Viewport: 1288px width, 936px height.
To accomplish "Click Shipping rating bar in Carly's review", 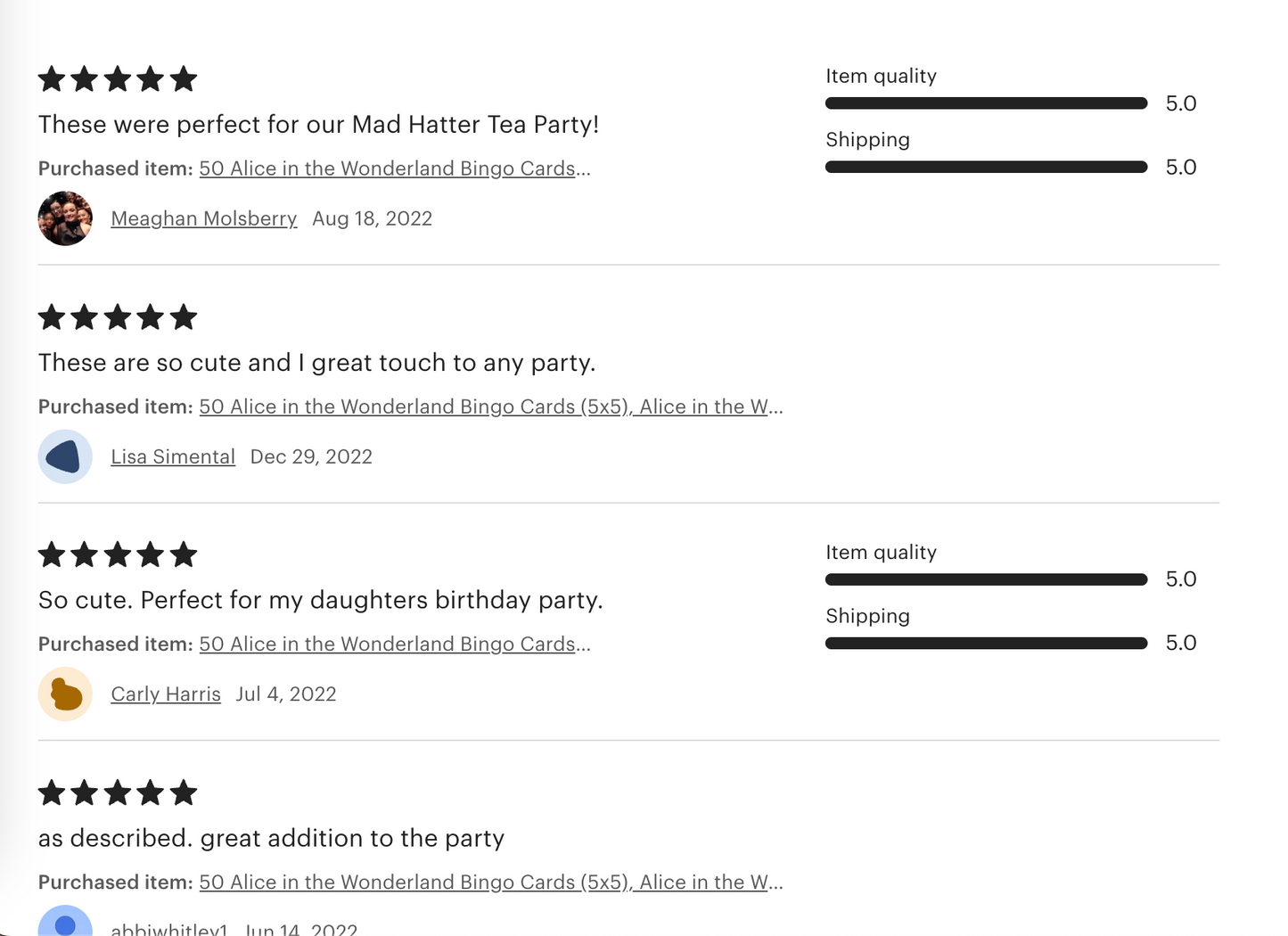I will pyautogui.click(x=986, y=643).
